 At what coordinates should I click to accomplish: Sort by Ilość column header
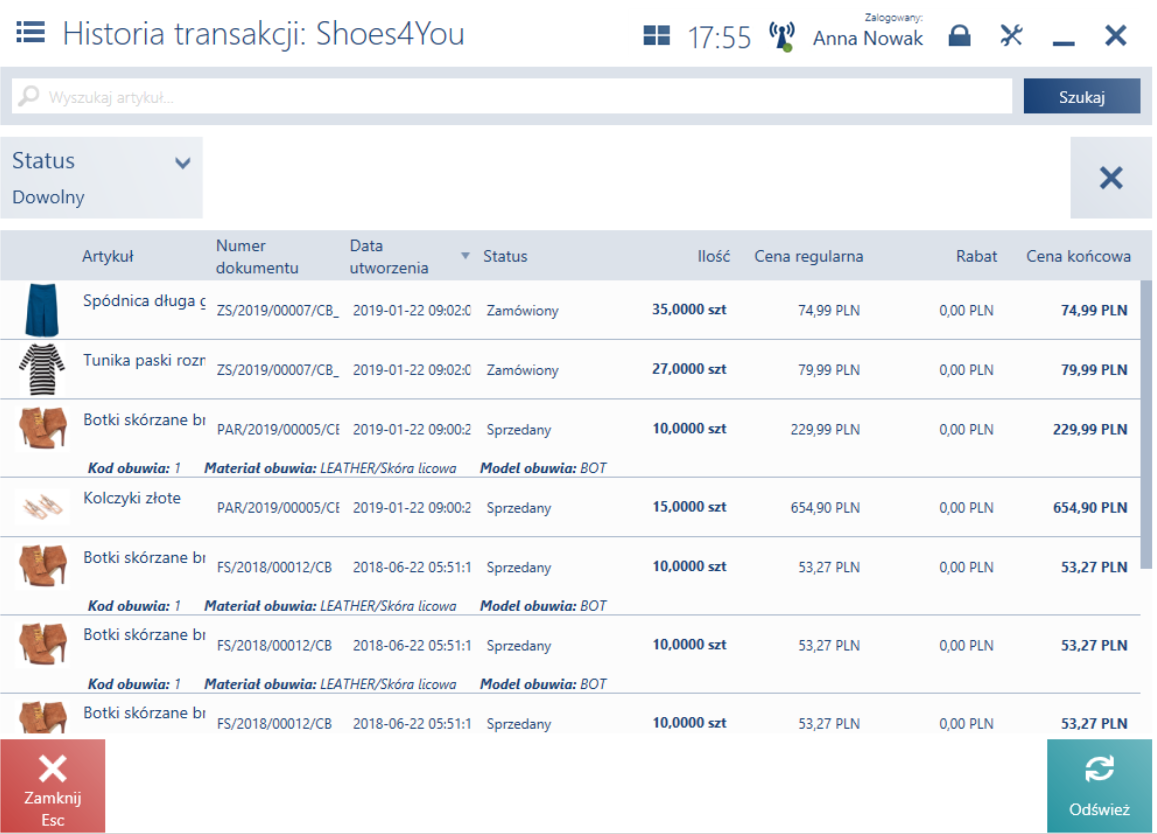point(714,256)
